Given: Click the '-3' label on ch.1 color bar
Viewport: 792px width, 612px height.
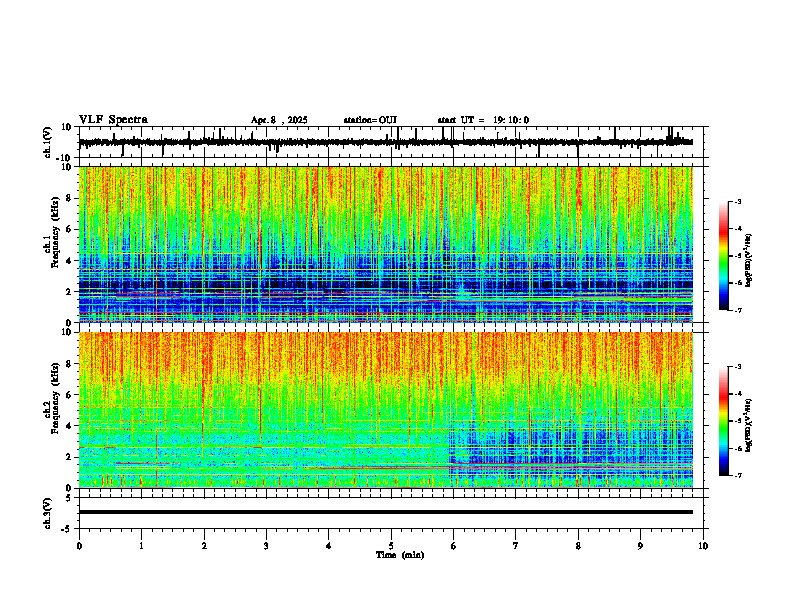Looking at the screenshot, I should [737, 201].
